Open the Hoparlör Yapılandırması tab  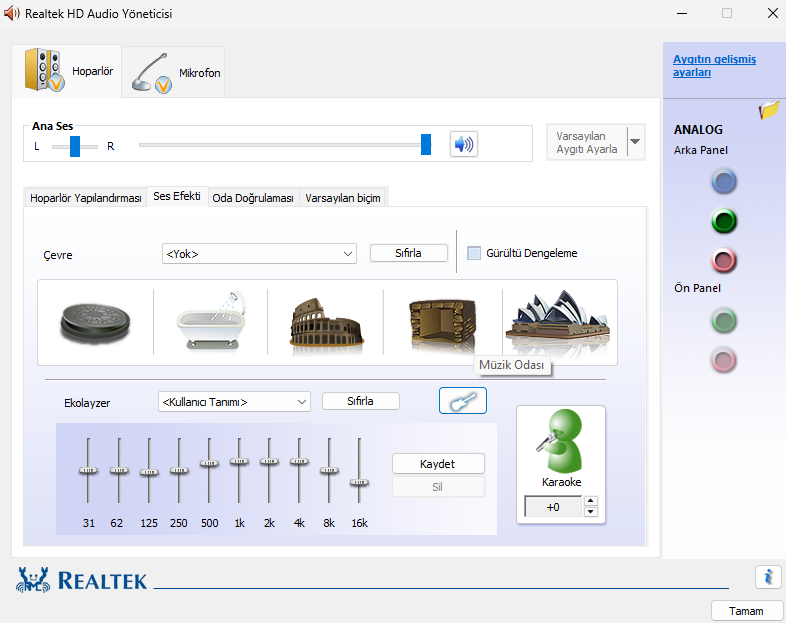tap(86, 198)
